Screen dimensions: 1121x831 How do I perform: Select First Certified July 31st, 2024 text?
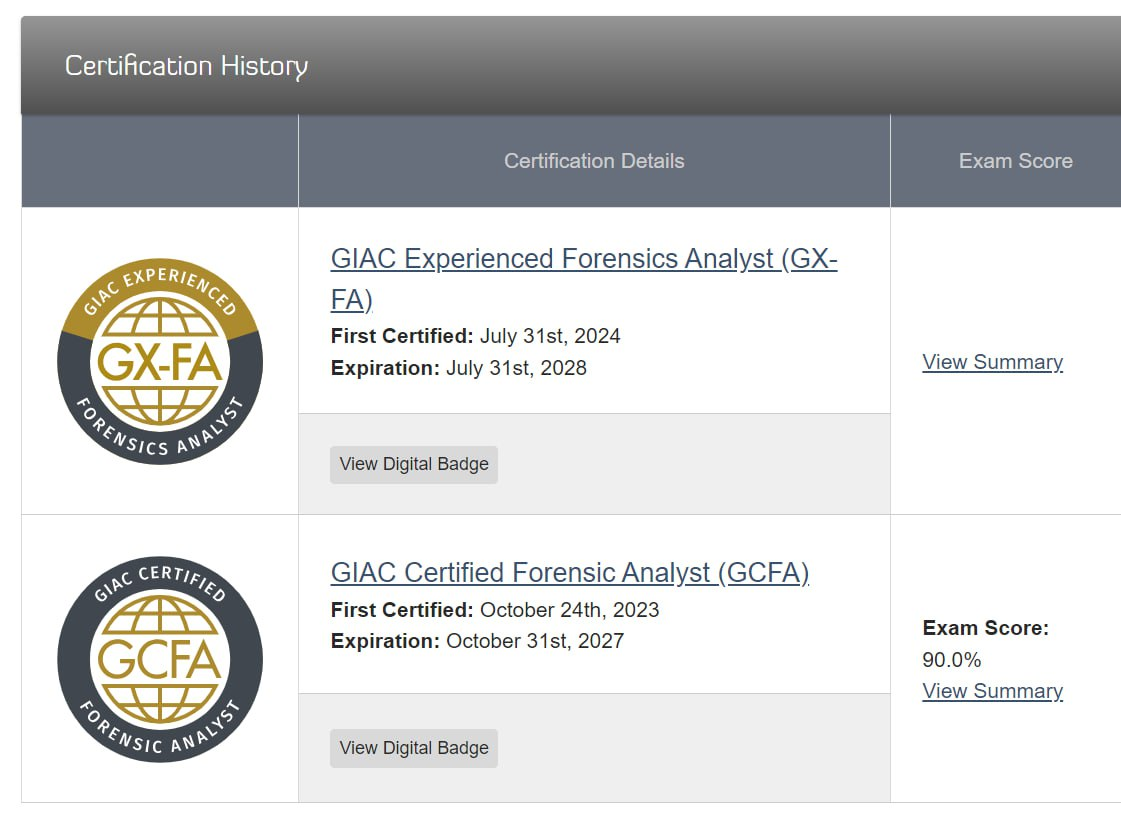[475, 336]
